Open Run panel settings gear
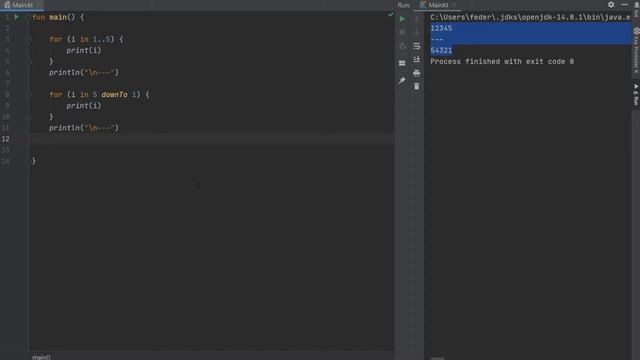This screenshot has height=360, width=640. 611,4
